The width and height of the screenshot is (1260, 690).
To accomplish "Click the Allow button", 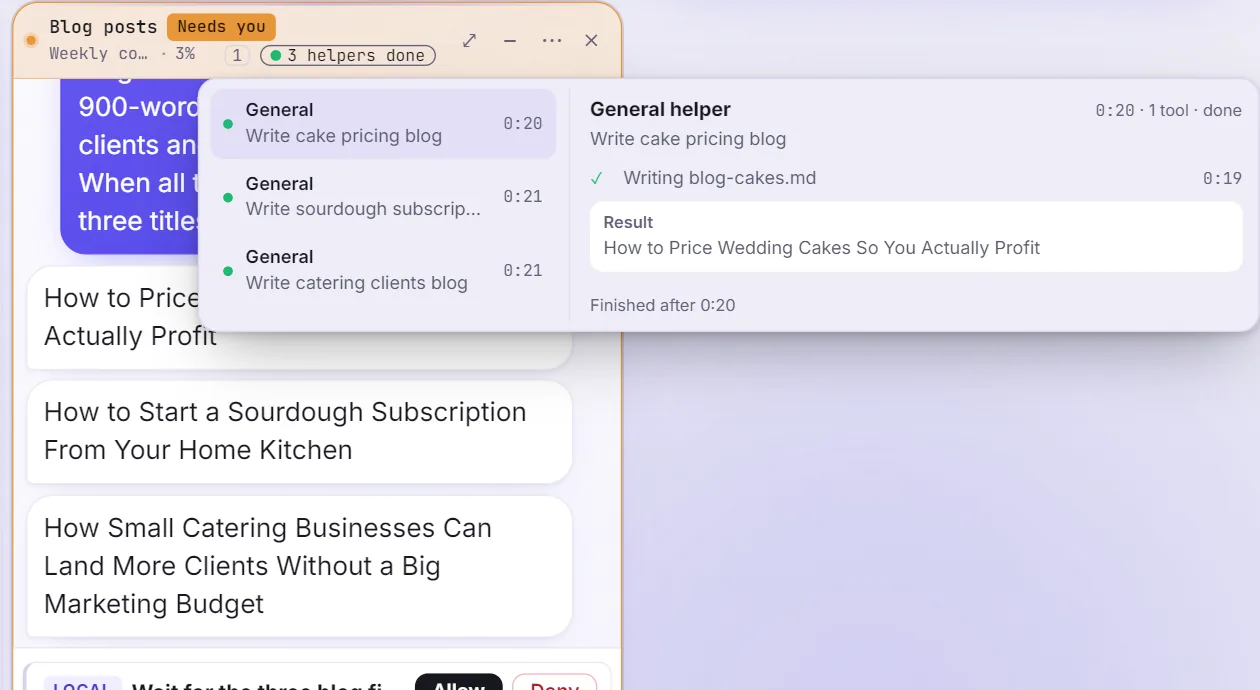I will click(458, 682).
